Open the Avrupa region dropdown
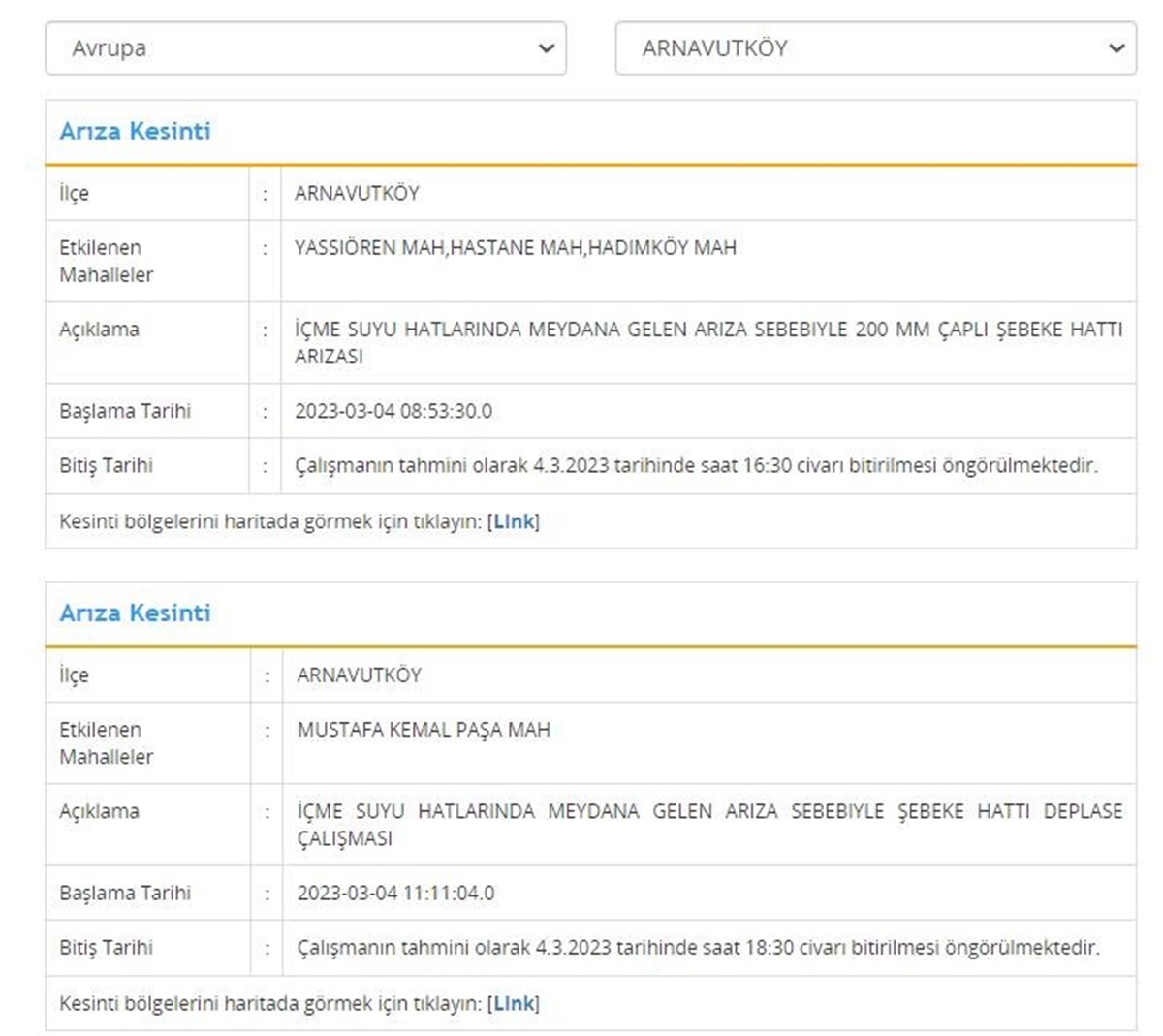The image size is (1163, 1036). (x=291, y=48)
